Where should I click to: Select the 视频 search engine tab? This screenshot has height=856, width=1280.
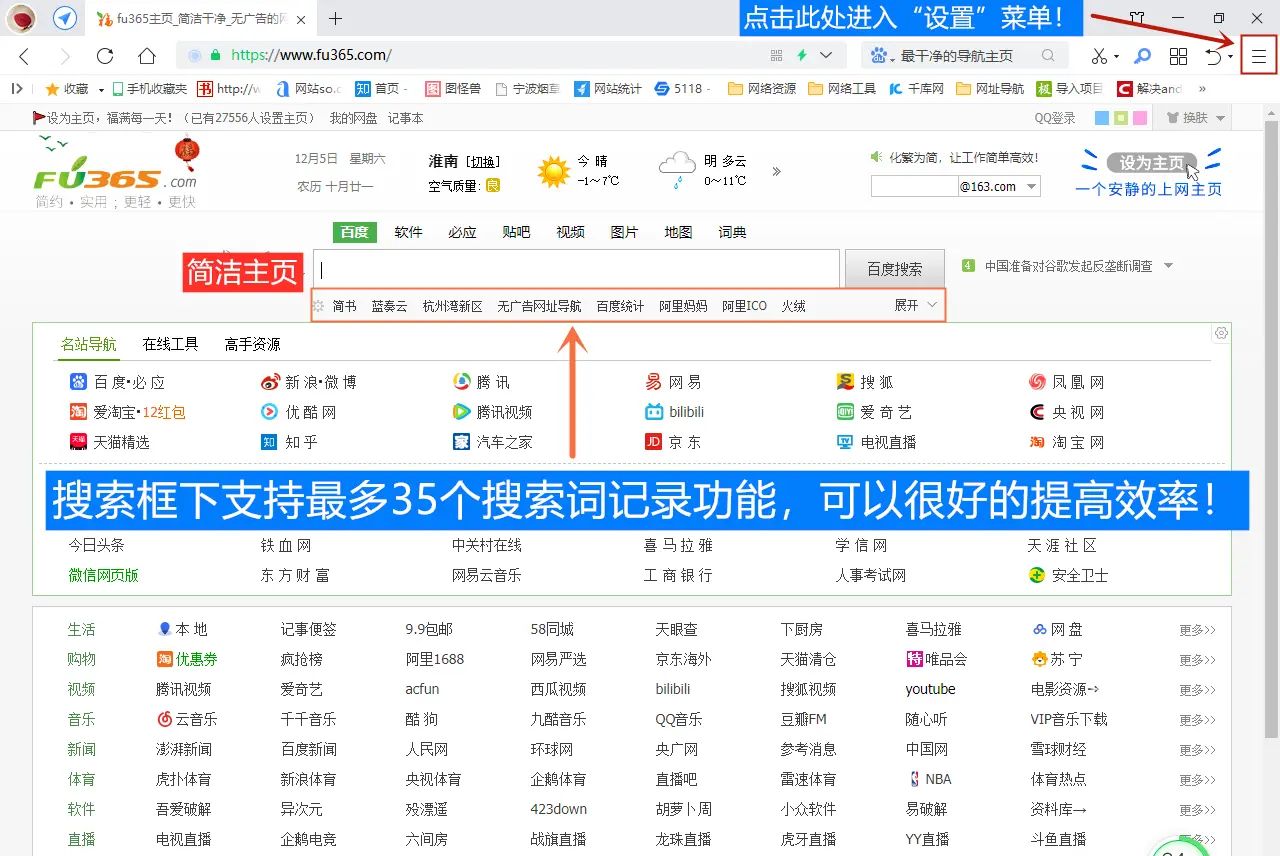(x=570, y=232)
